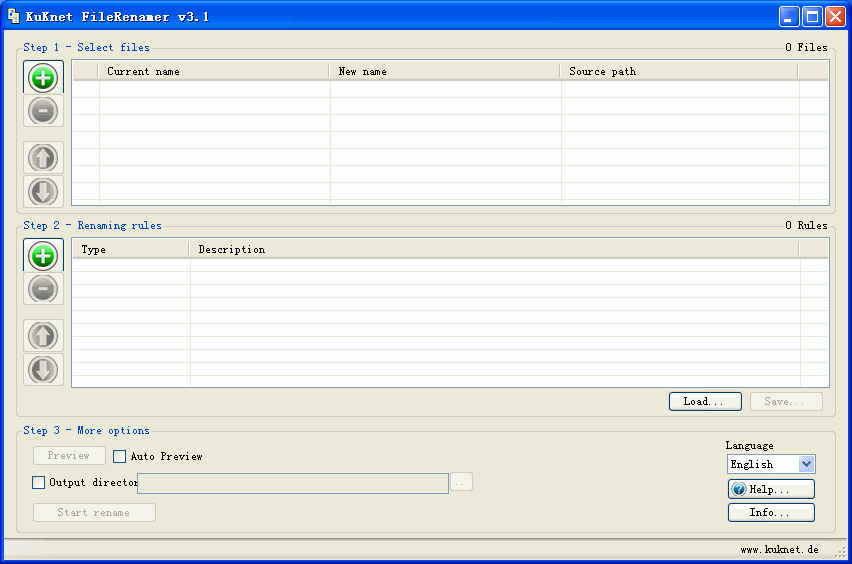This screenshot has width=852, height=564.
Task: Move file down arrow in Step 1
Action: pos(43,191)
